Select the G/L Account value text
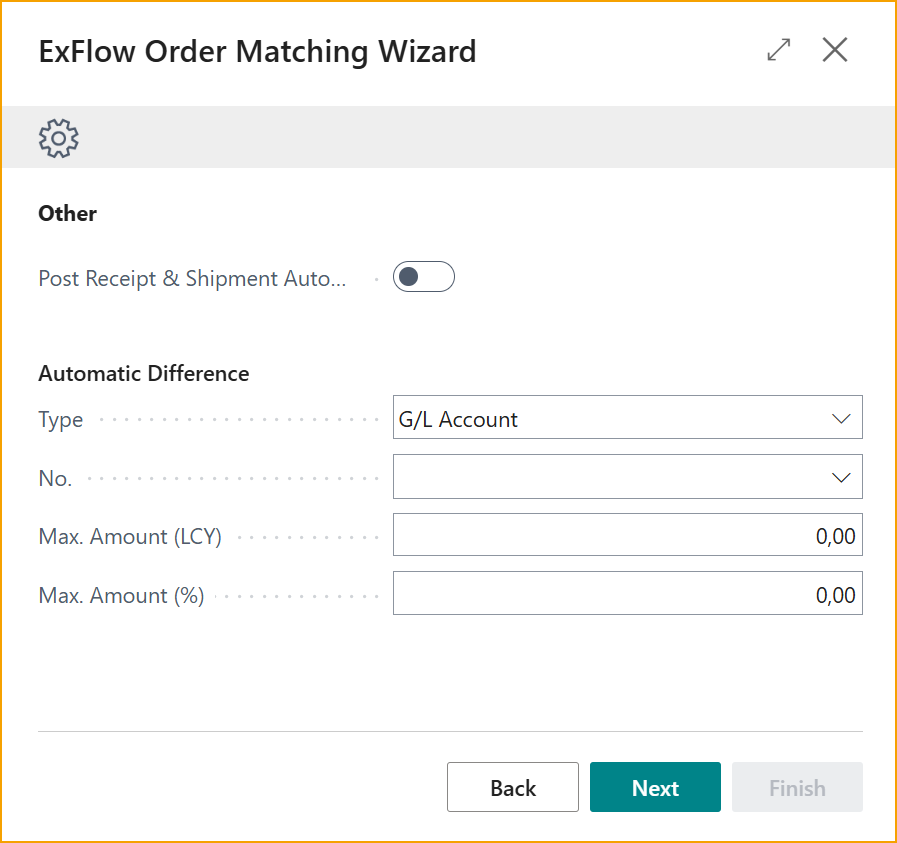 point(457,418)
